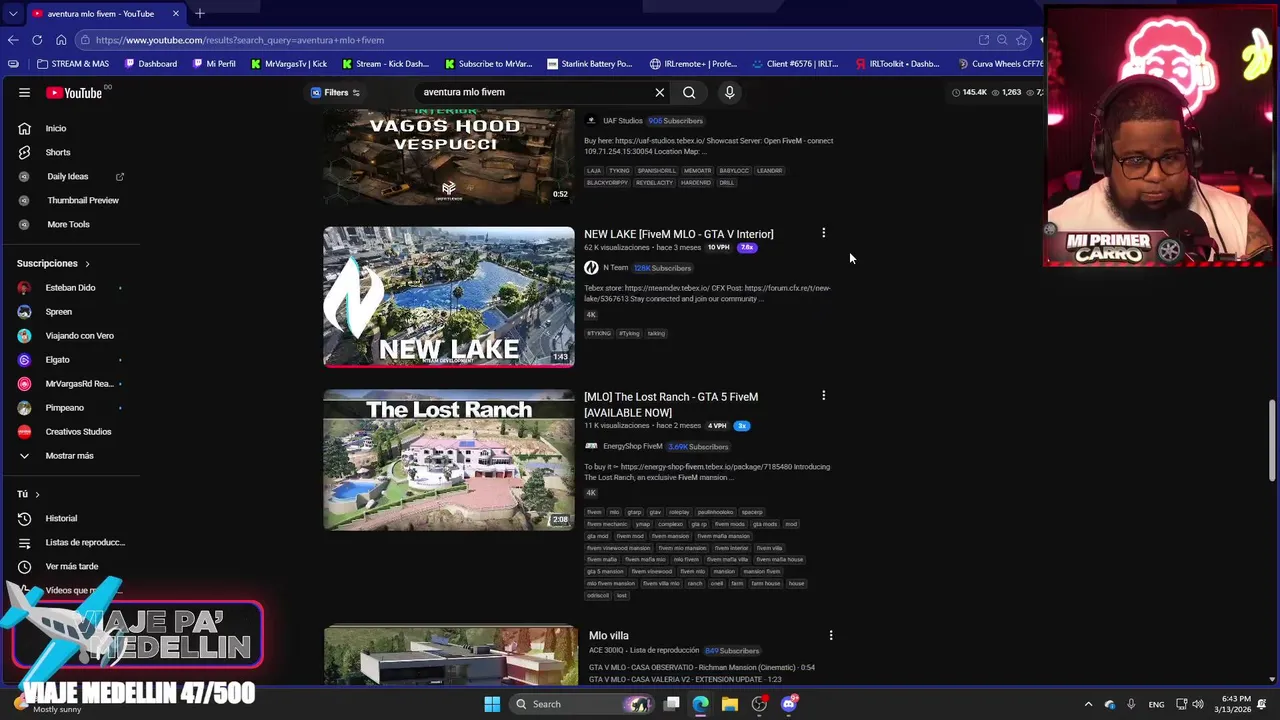Run search with the magnifier icon

pyautogui.click(x=689, y=92)
